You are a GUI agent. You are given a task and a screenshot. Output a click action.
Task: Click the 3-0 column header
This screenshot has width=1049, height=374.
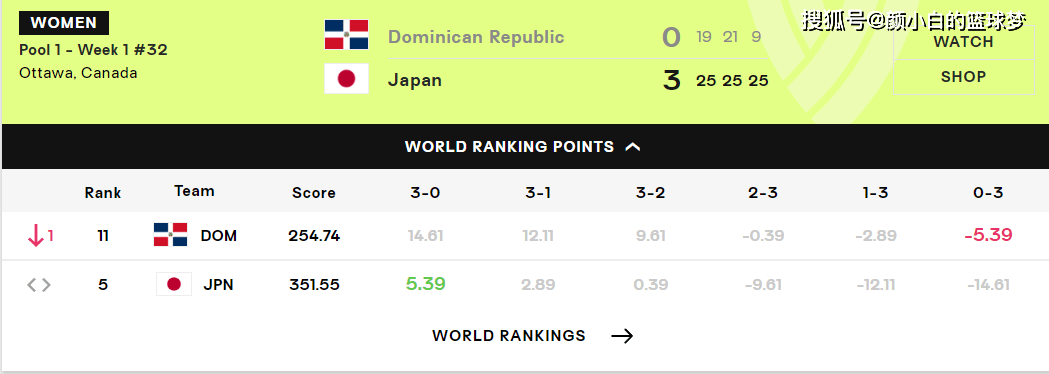(425, 193)
